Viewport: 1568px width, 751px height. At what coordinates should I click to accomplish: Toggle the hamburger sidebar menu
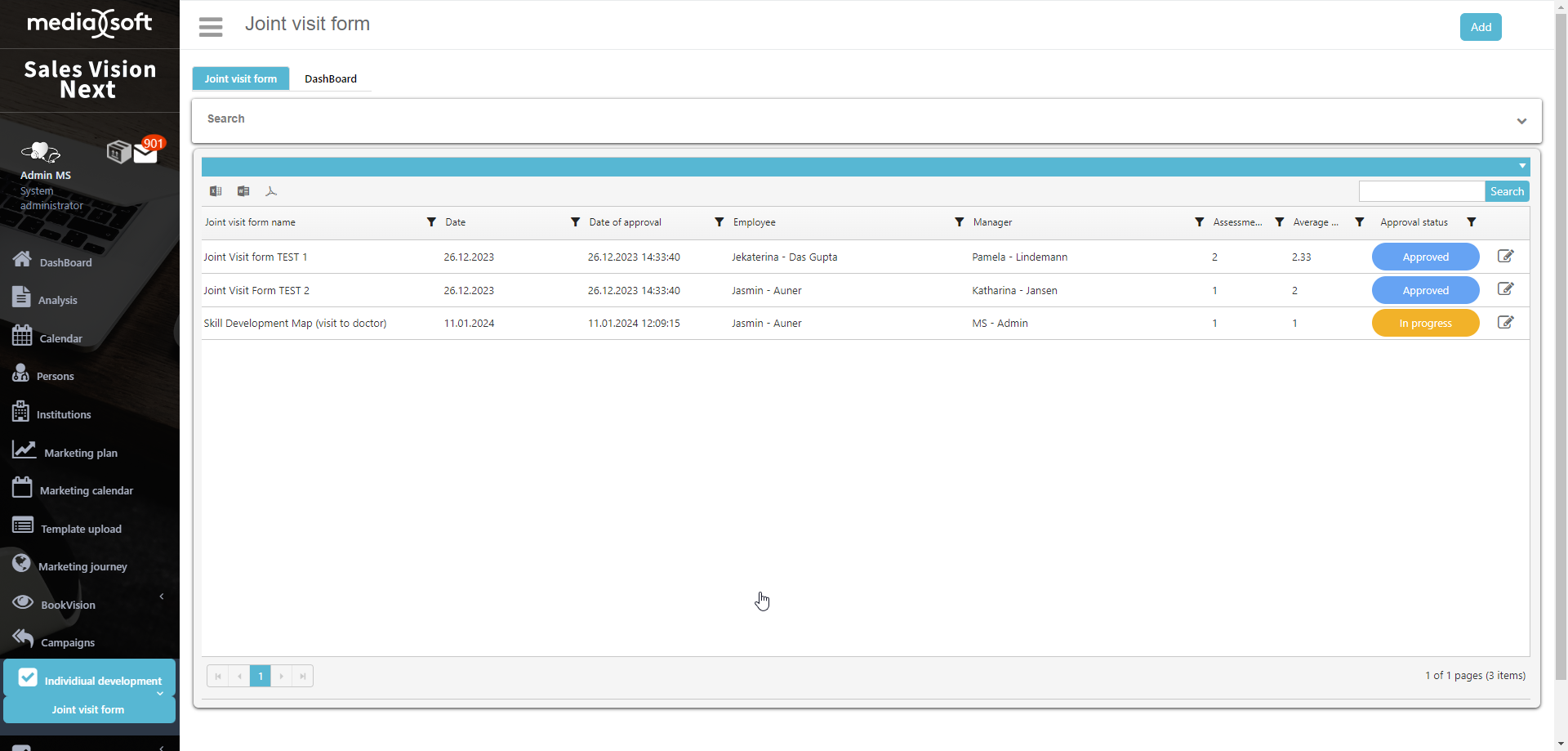tap(211, 27)
